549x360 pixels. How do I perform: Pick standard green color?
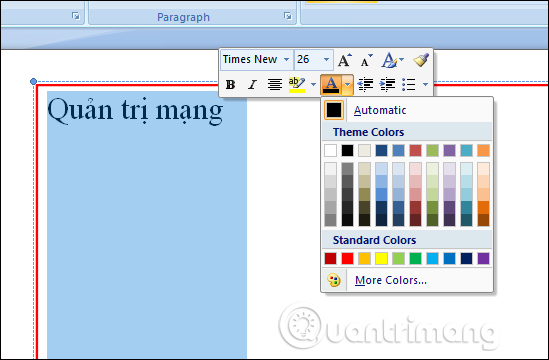point(415,258)
